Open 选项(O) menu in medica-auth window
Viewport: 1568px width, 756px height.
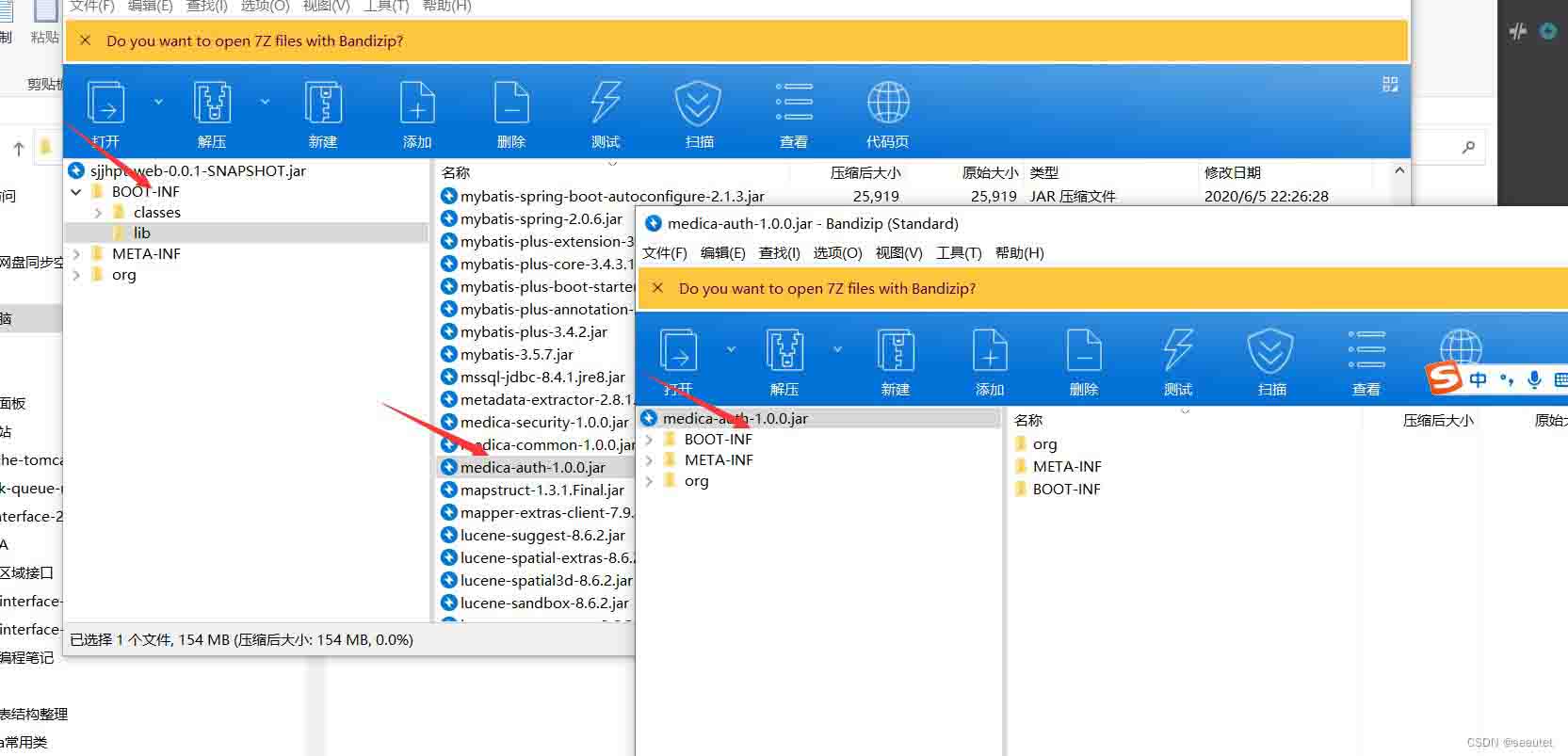point(838,252)
